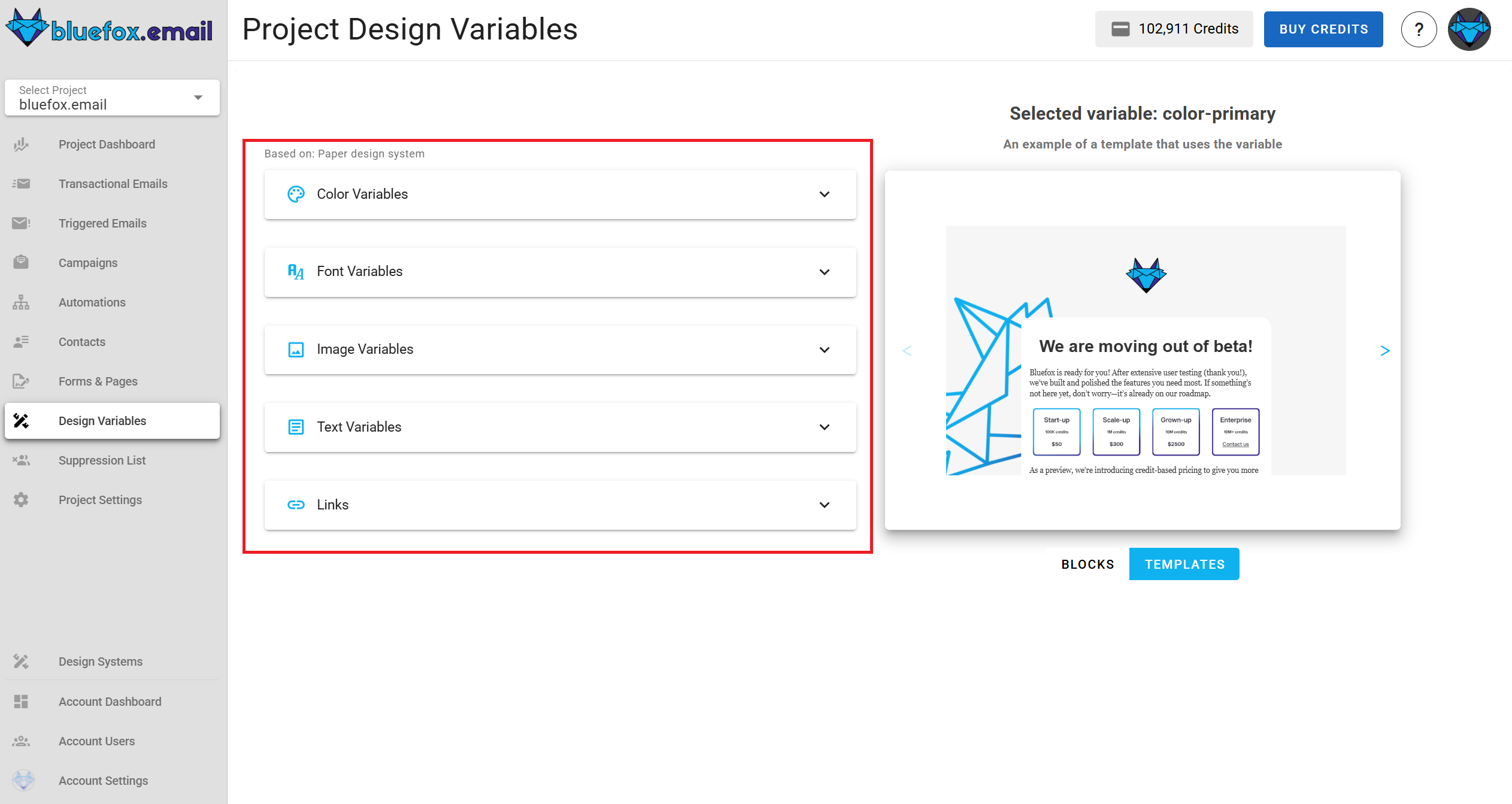Open the Campaigns section icon
The image size is (1512, 804).
tap(21, 262)
